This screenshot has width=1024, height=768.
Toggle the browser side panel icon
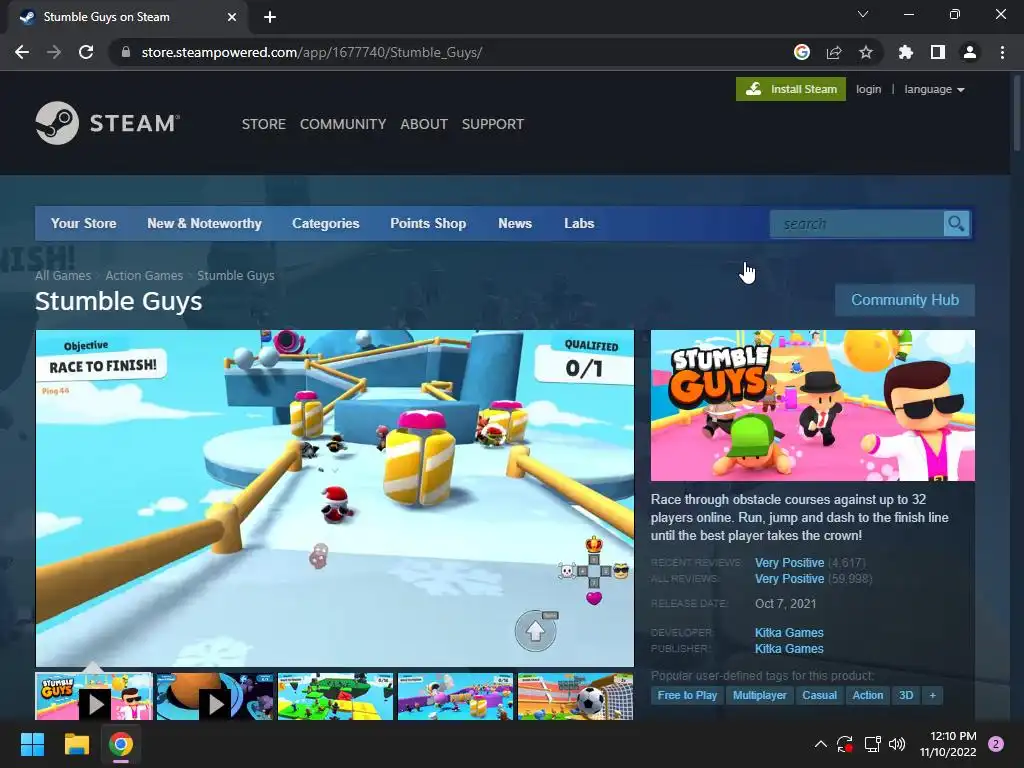coord(938,52)
